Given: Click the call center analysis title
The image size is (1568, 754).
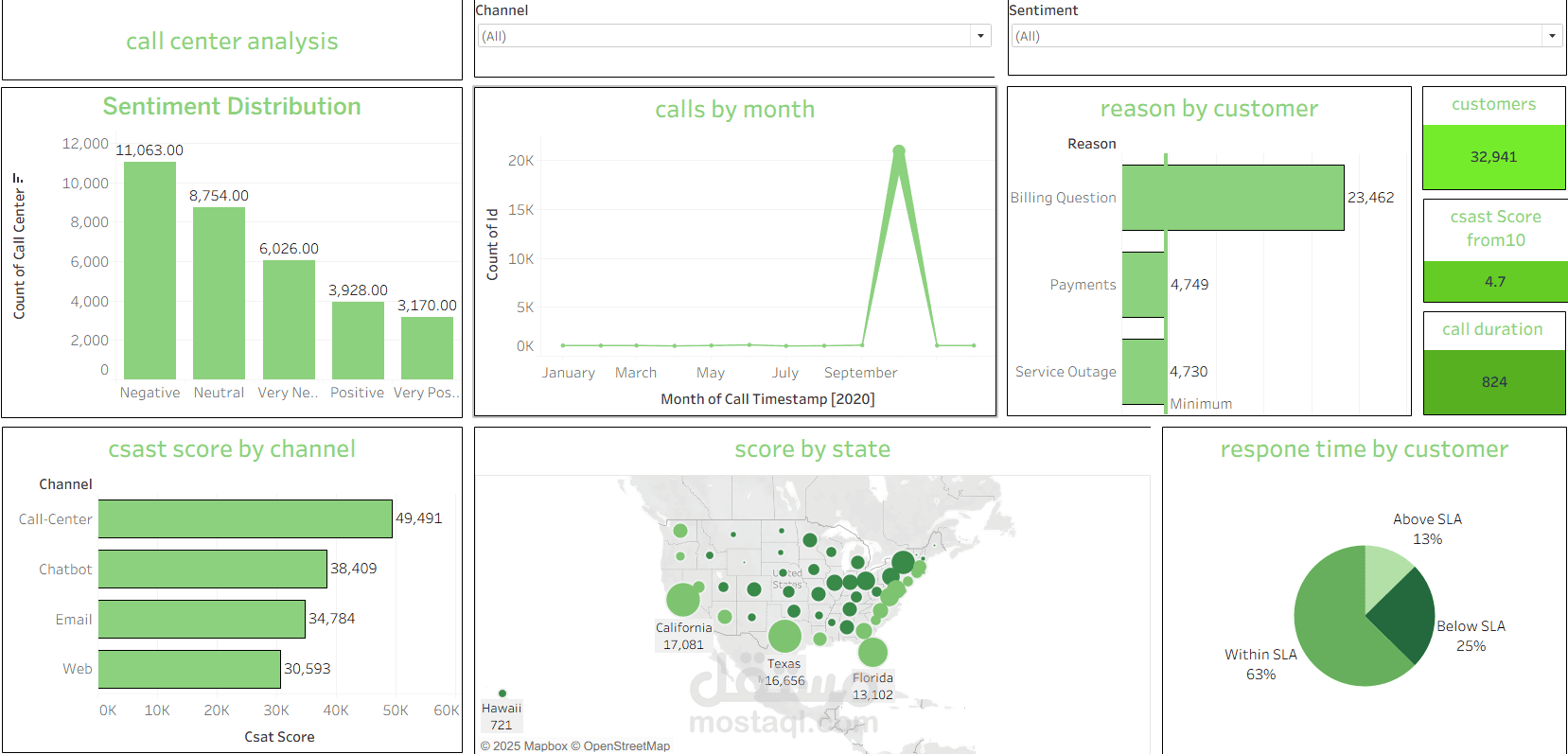Looking at the screenshot, I should tap(232, 42).
